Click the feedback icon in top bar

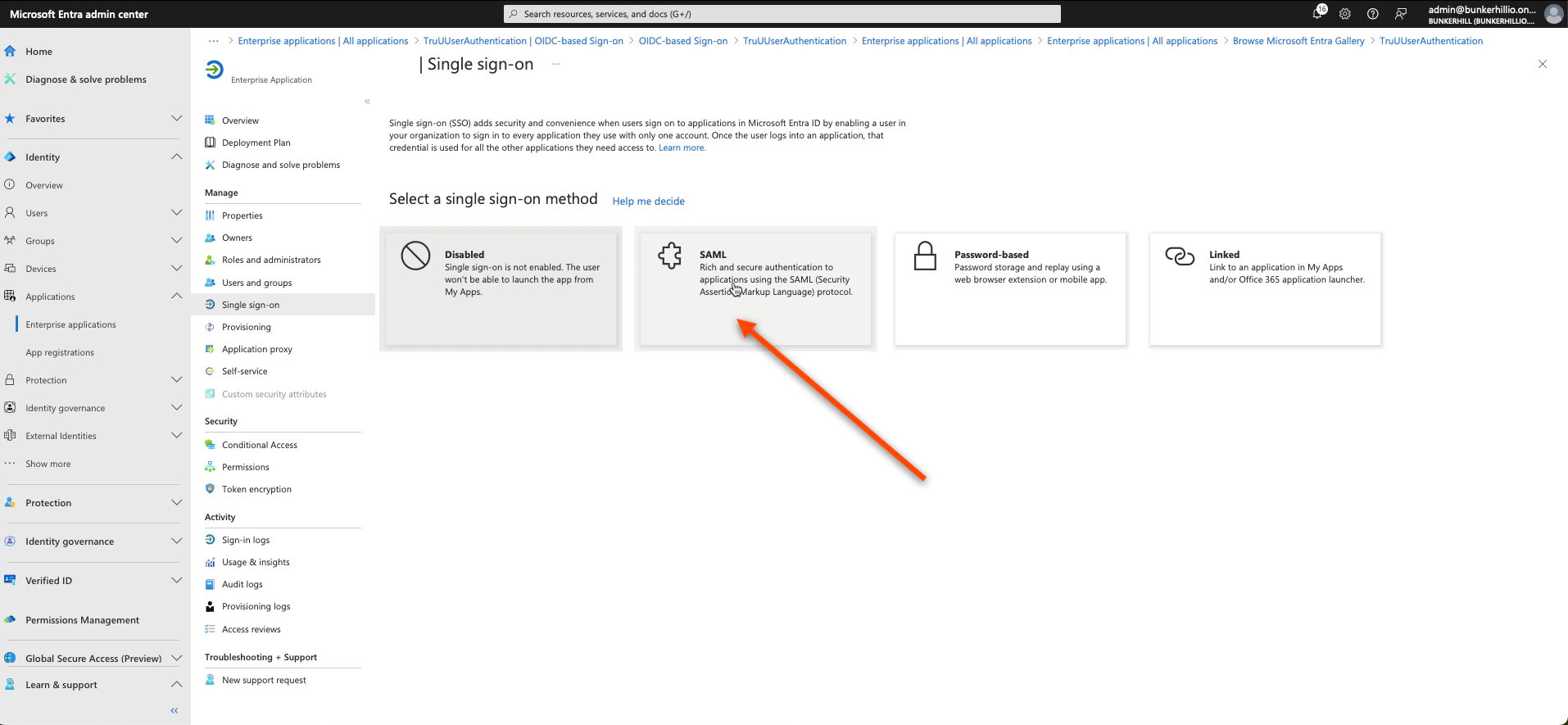pos(1401,14)
